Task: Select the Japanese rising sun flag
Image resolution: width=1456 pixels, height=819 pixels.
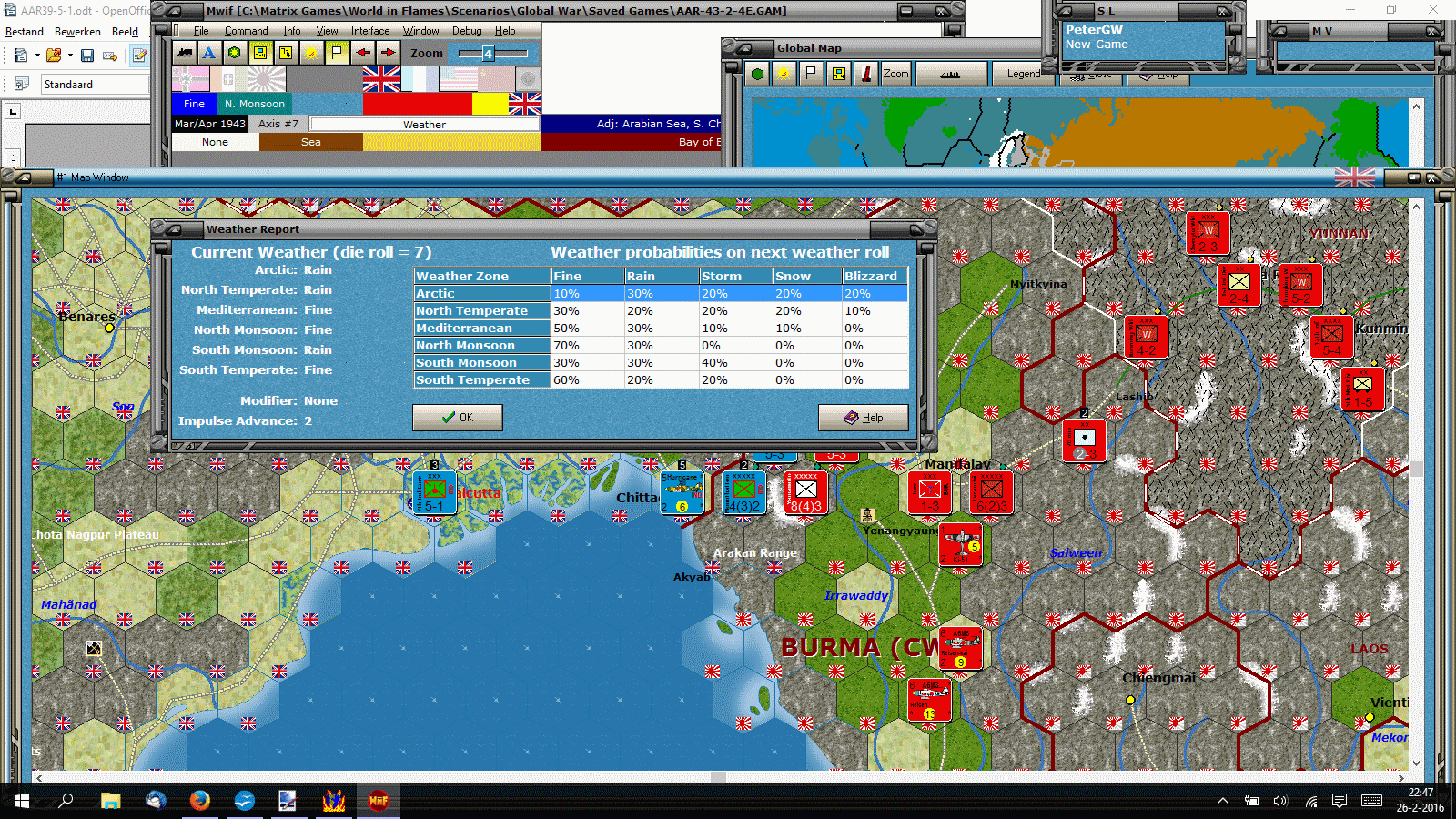Action: (267, 79)
